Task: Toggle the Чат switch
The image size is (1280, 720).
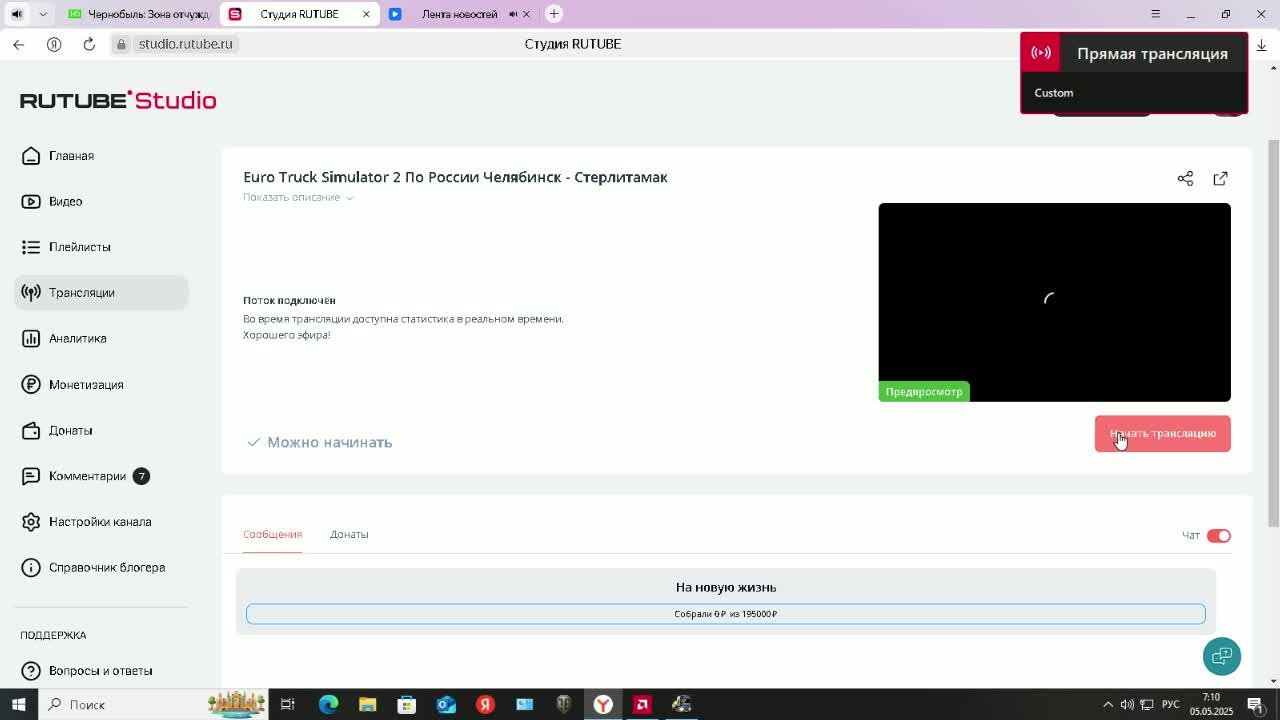Action: point(1218,536)
